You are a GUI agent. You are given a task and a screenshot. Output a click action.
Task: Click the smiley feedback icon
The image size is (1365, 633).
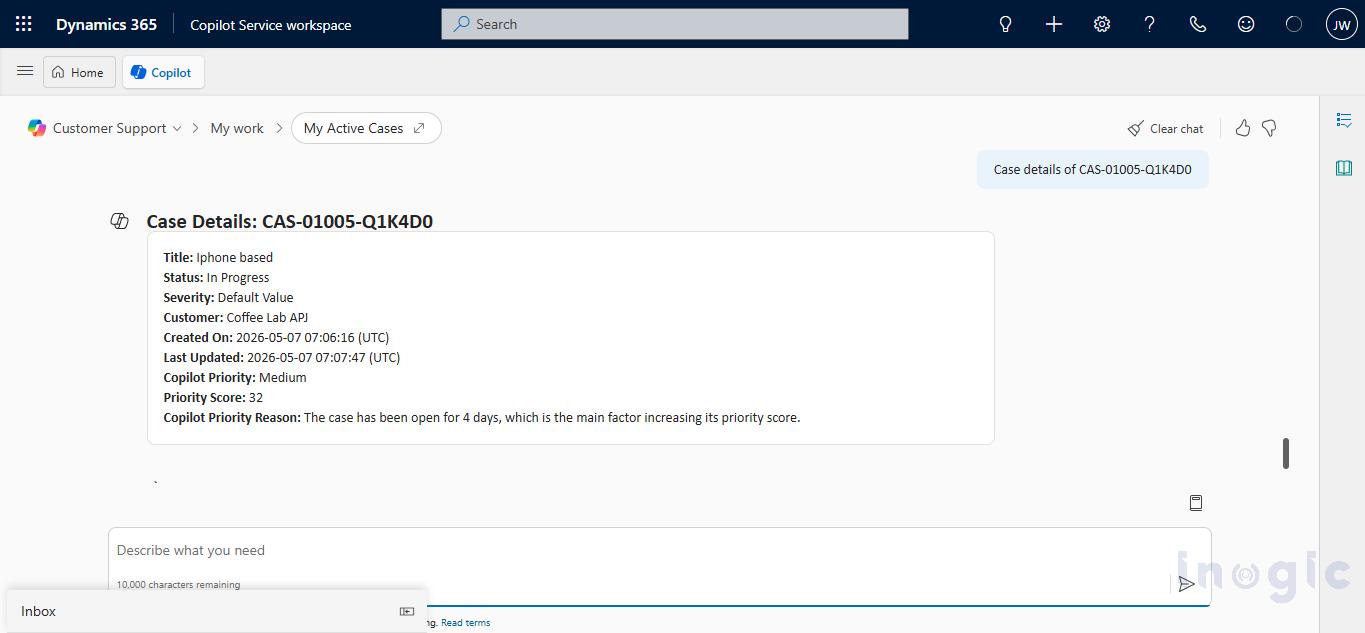pos(1246,24)
